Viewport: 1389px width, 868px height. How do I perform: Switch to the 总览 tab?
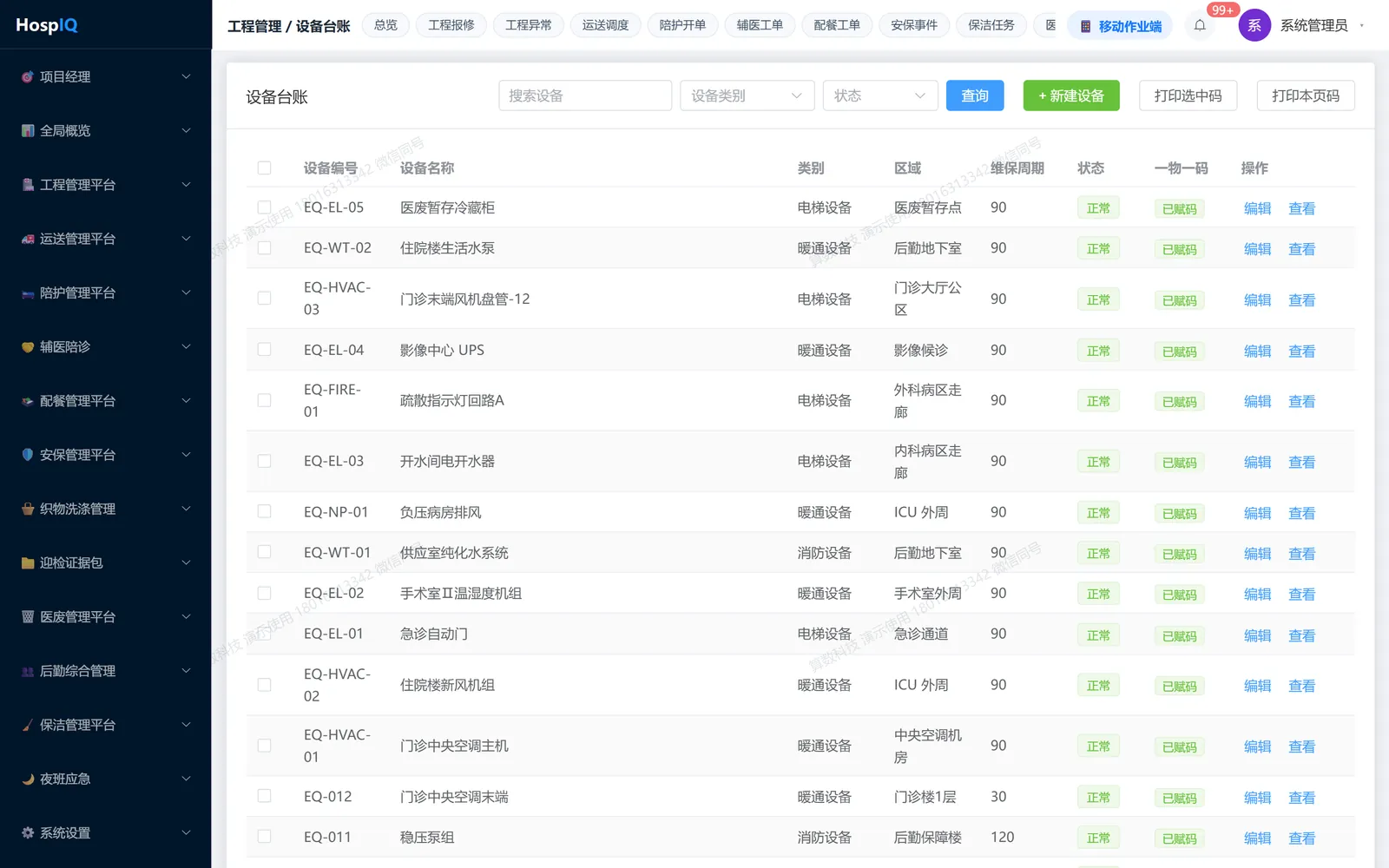[385, 25]
